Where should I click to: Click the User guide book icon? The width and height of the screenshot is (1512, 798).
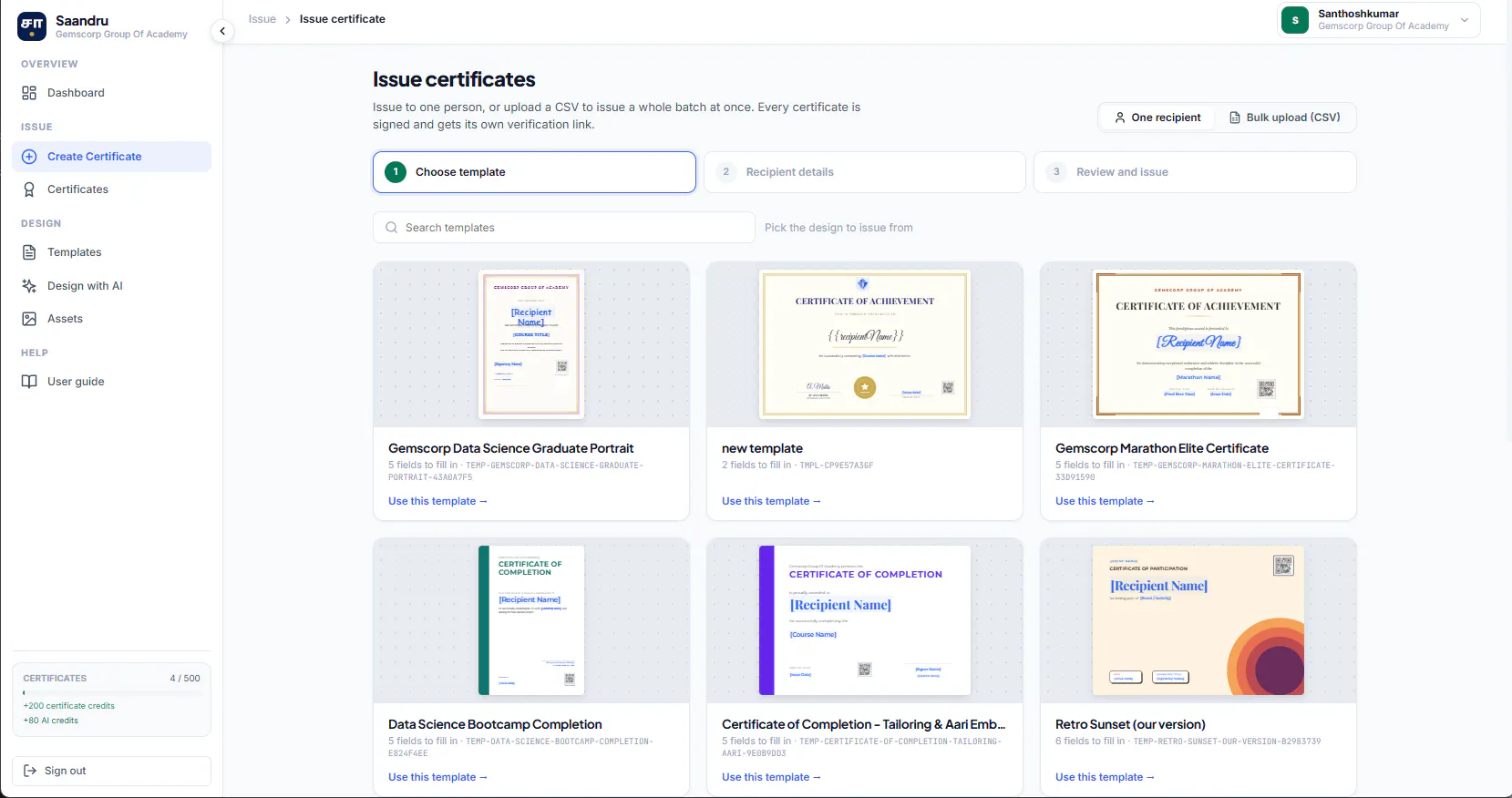29,382
